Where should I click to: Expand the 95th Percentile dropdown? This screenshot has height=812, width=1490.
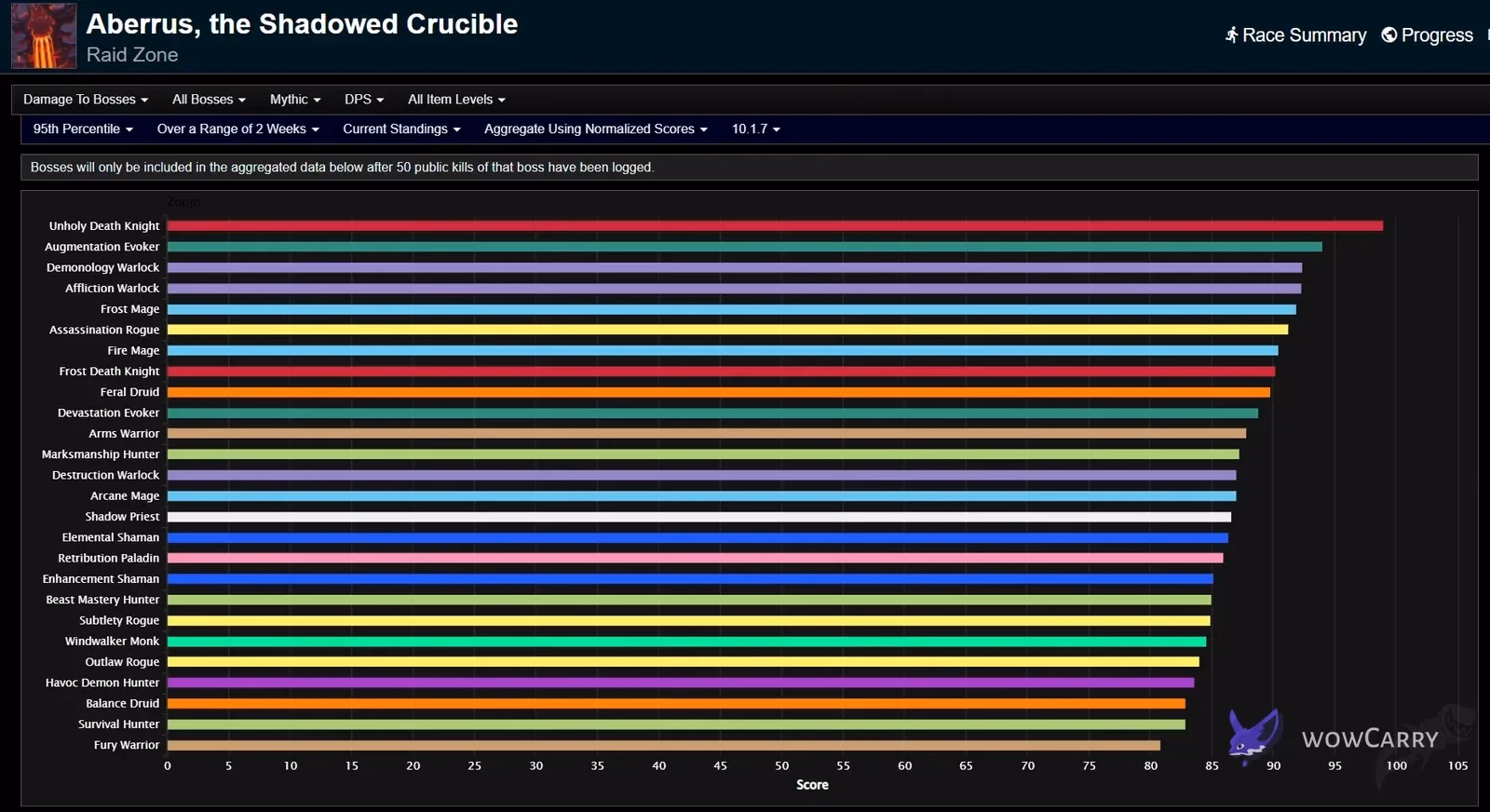[x=83, y=129]
